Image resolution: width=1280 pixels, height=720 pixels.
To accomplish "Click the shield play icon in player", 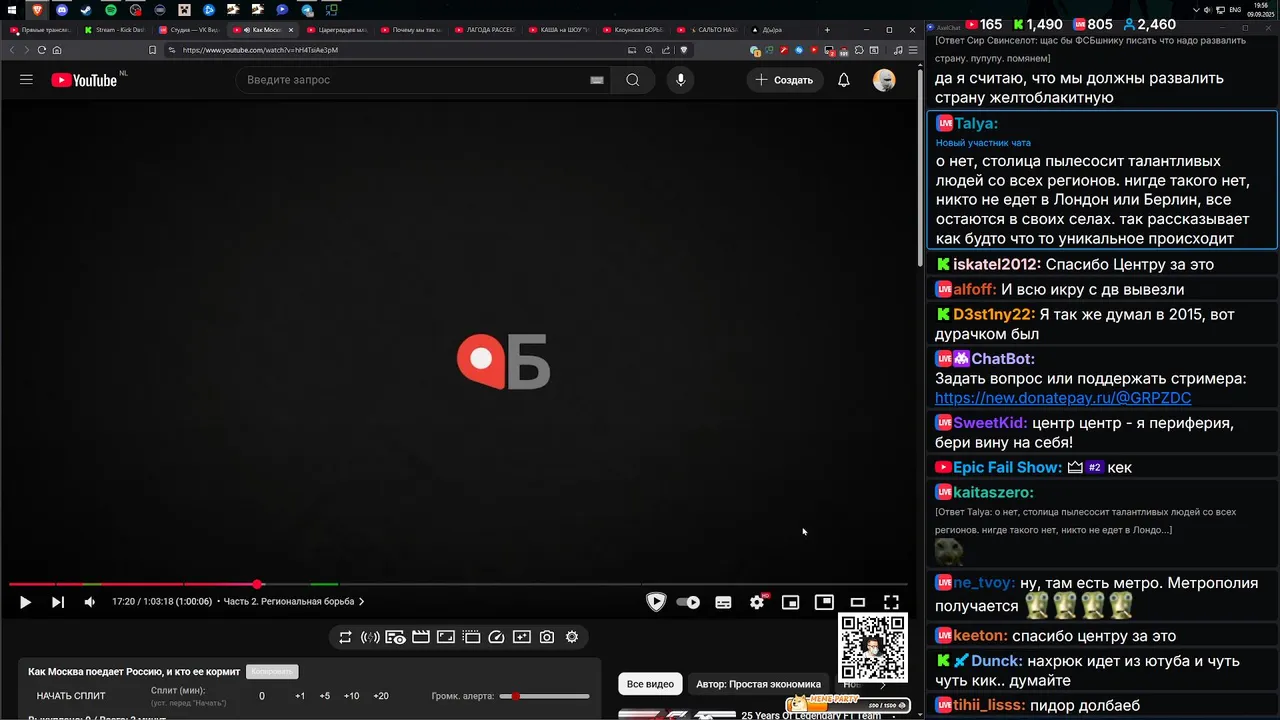I will point(656,602).
